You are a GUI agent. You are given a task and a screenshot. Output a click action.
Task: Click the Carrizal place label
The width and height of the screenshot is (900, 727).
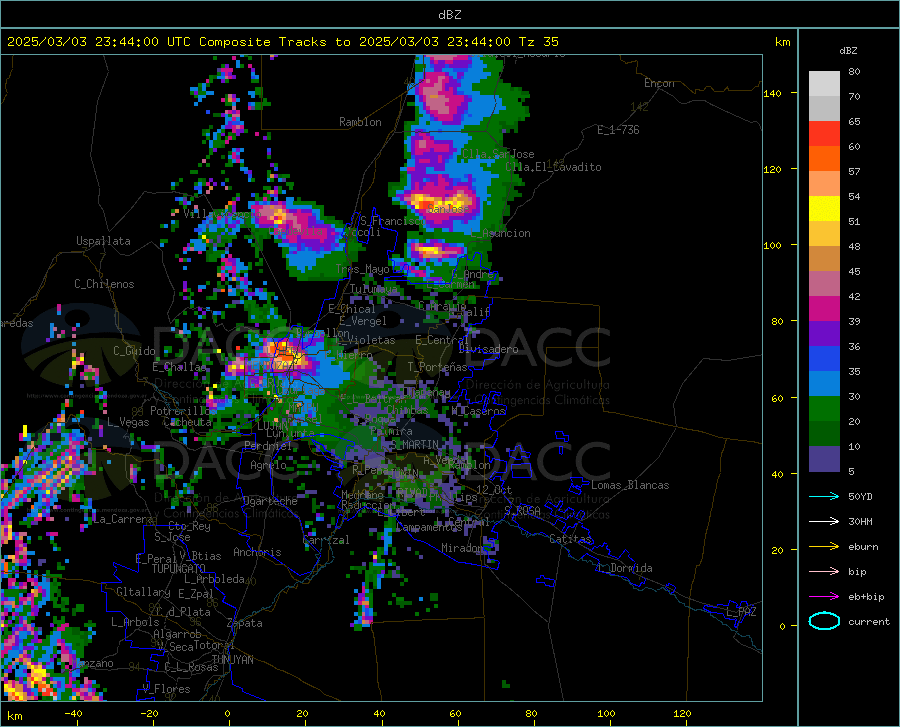(x=325, y=540)
